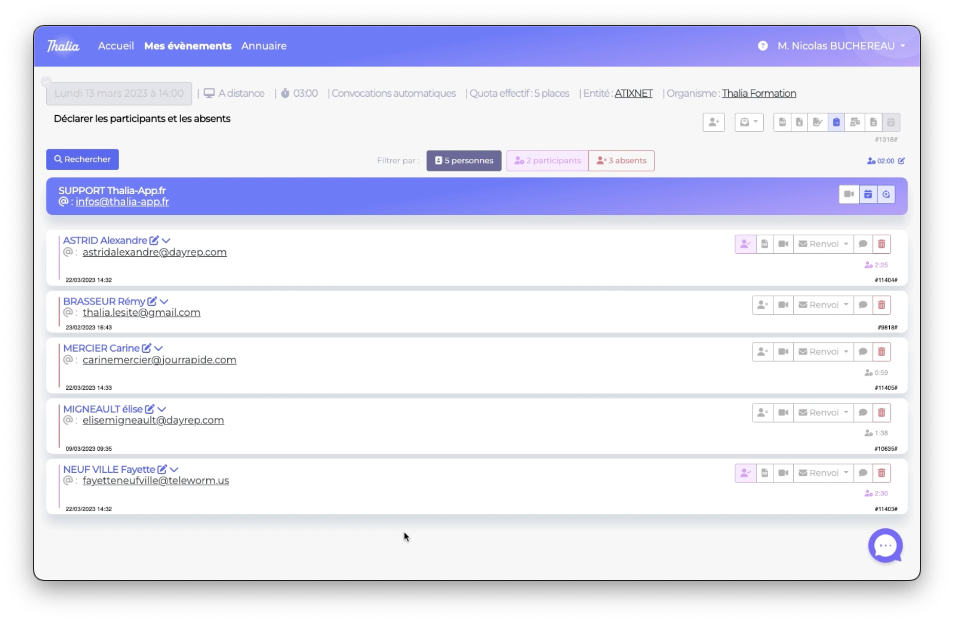This screenshot has width=954, height=622.
Task: Click the date field Lundi 13 mars 2023
Action: point(118,94)
